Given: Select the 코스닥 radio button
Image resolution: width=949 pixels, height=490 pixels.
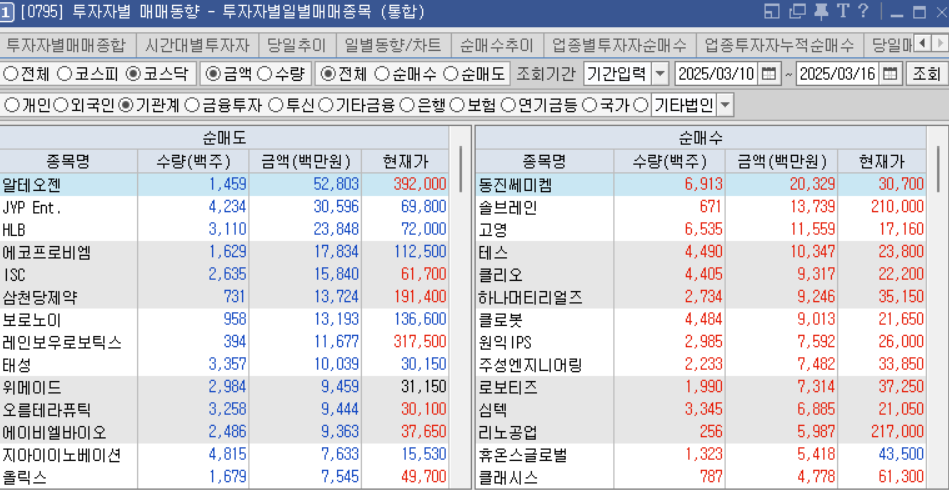Looking at the screenshot, I should coord(133,74).
